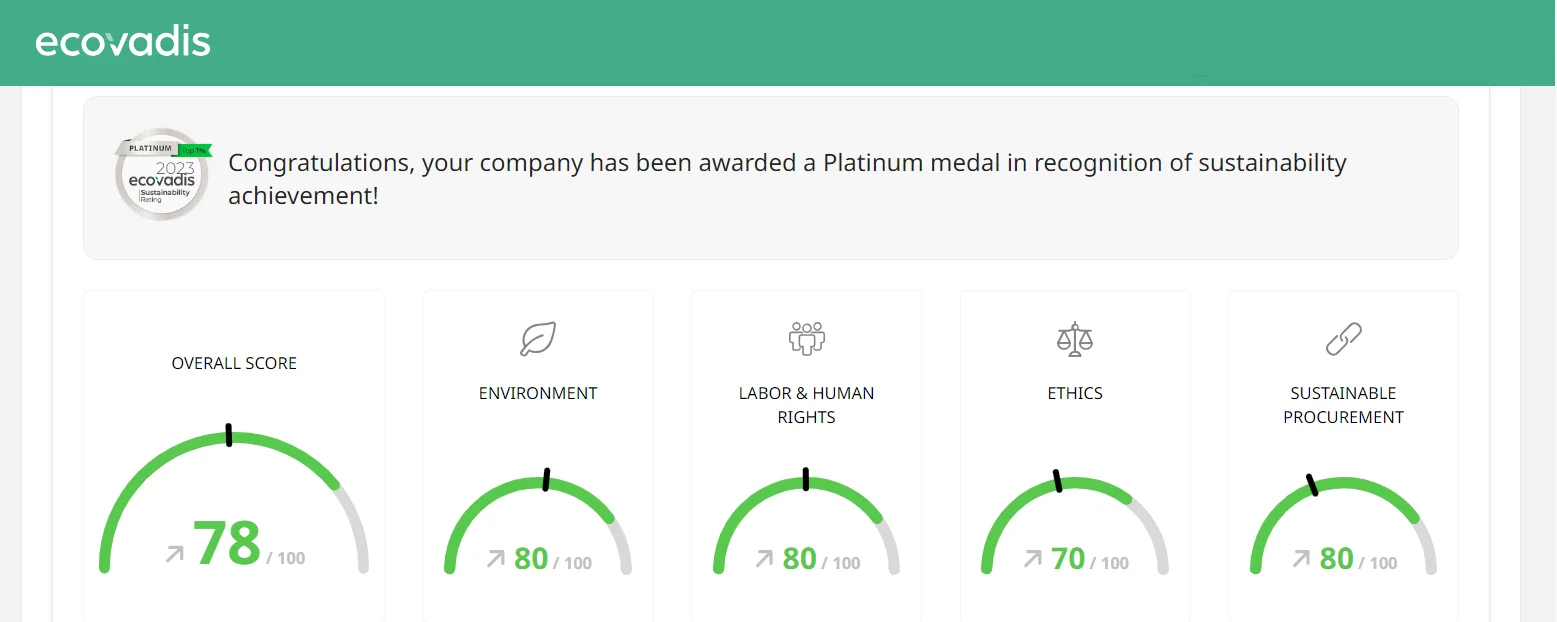This screenshot has height=622, width=1557.
Task: Click the SUSTAINABLE PROCUREMENT card title
Action: tap(1343, 405)
